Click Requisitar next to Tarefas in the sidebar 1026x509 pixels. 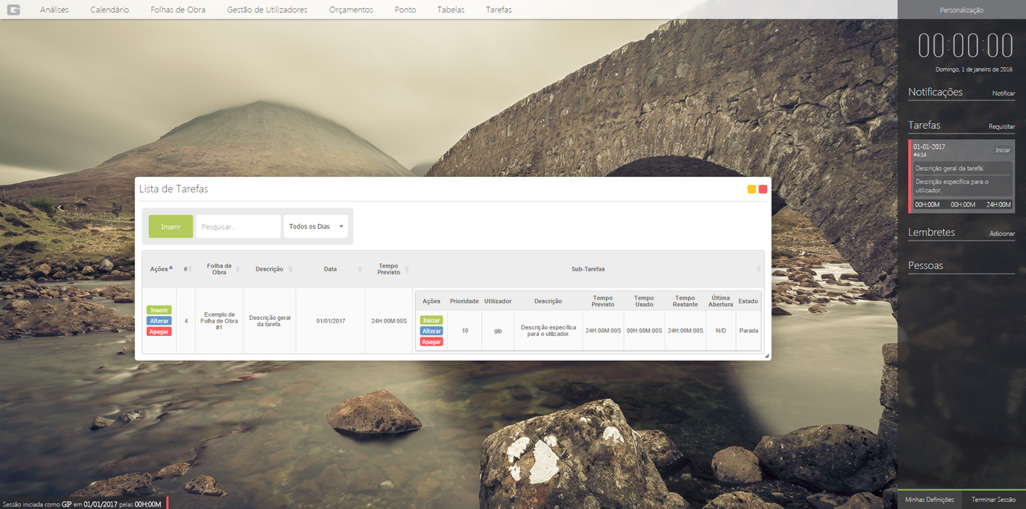[1001, 127]
